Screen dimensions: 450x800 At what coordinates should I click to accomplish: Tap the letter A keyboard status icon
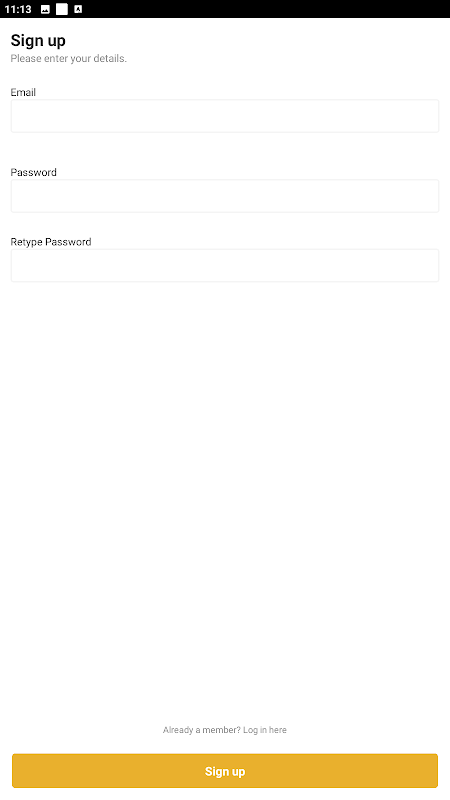78,9
